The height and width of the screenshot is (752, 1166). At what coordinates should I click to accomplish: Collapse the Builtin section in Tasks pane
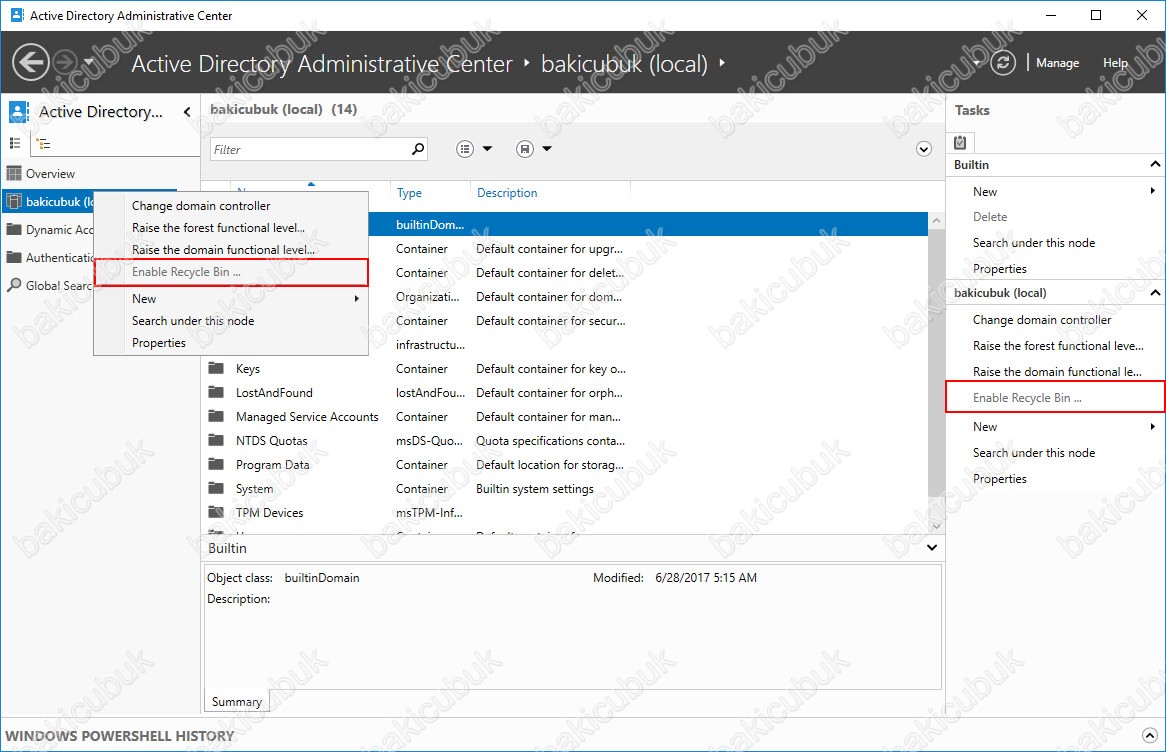1155,164
